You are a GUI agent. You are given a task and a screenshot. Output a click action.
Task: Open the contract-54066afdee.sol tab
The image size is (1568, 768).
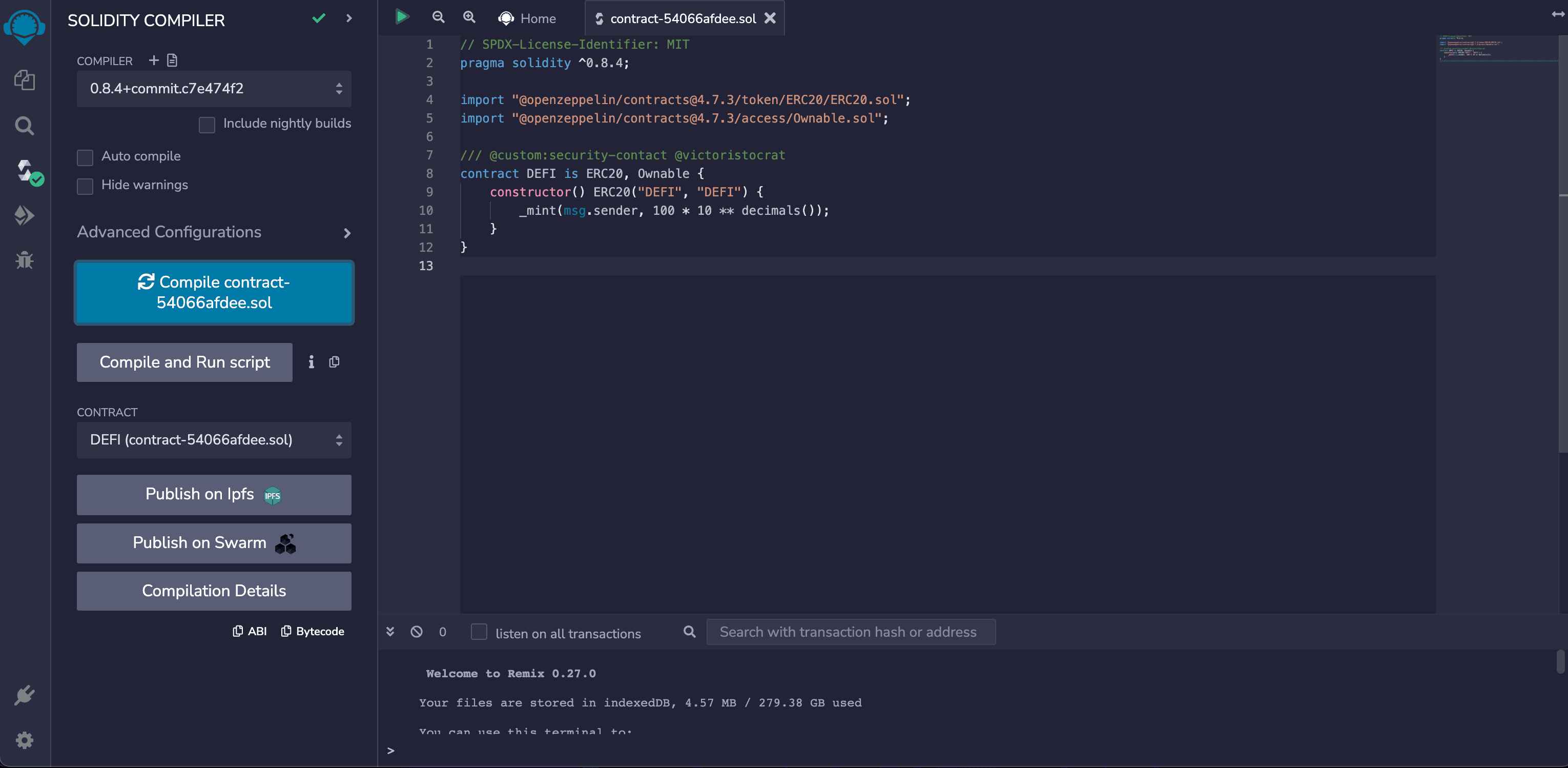pyautogui.click(x=683, y=18)
